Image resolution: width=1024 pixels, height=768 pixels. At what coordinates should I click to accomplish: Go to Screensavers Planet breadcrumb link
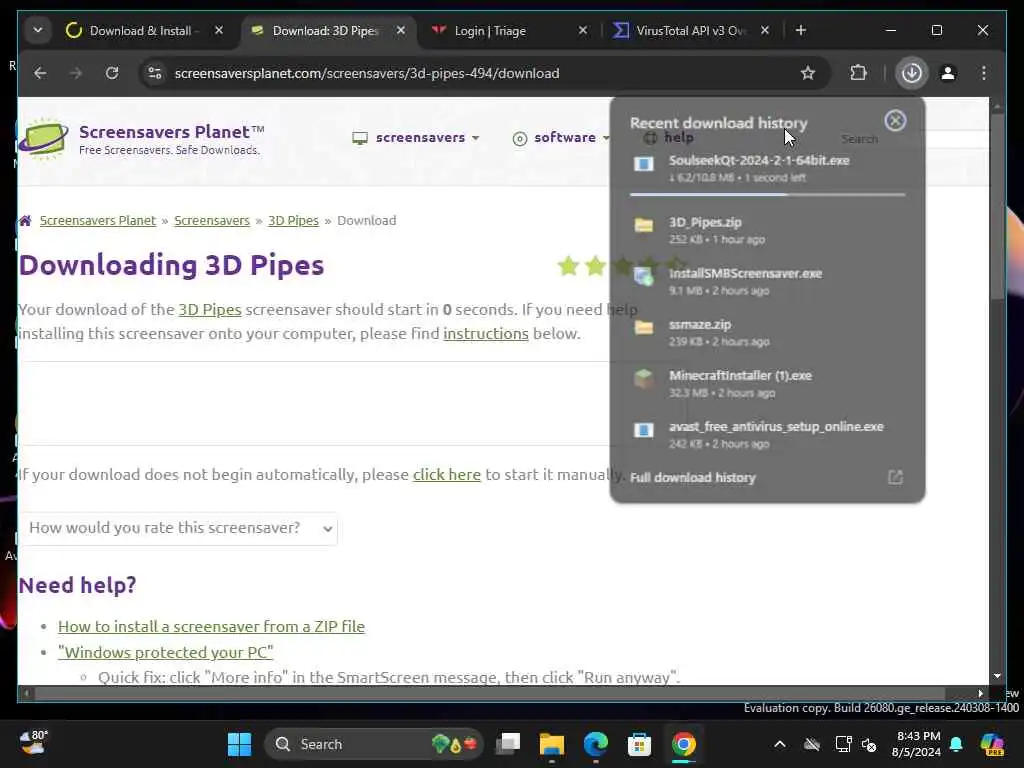coord(98,221)
